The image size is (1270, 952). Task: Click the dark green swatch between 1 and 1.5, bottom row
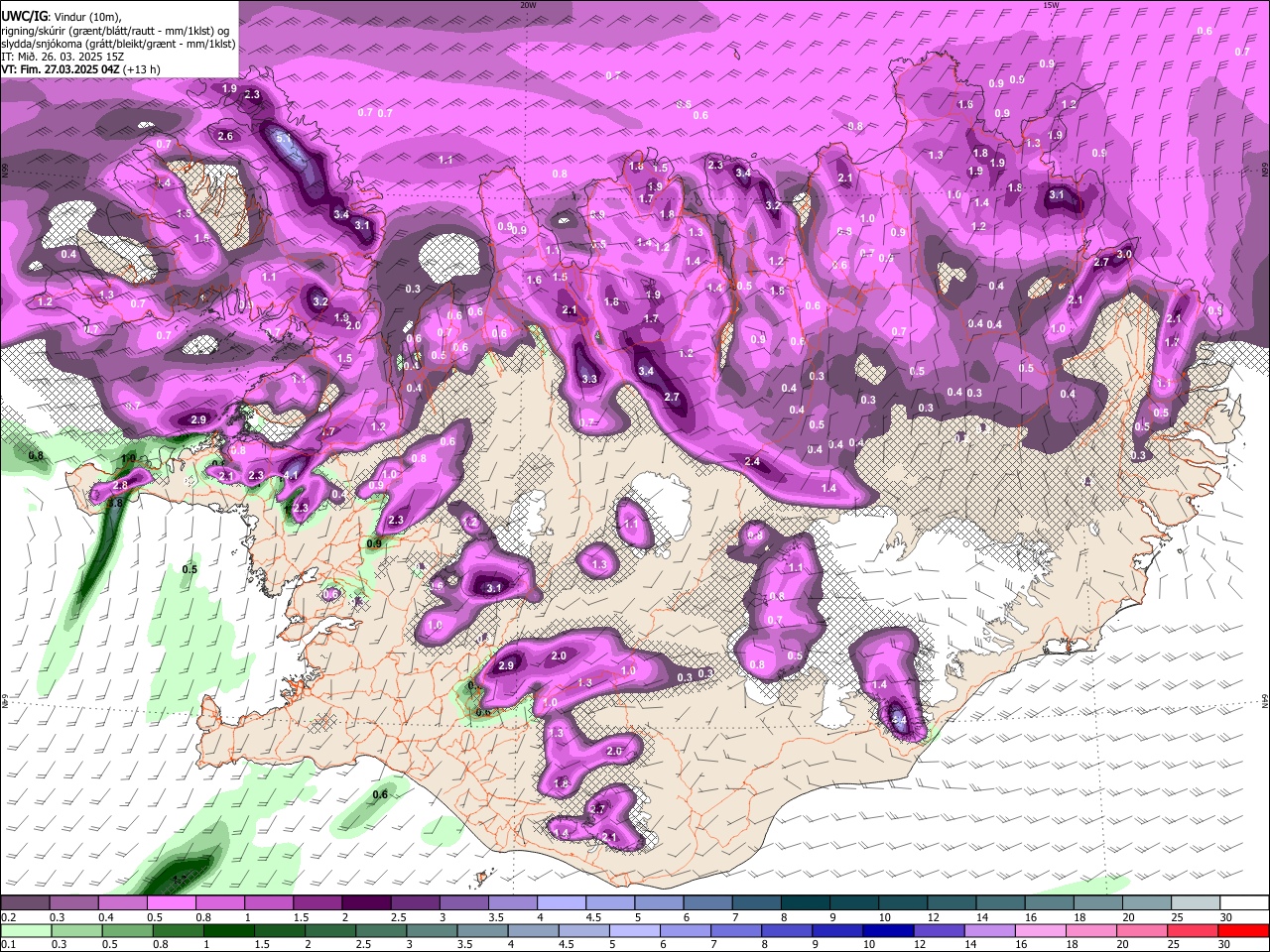(229, 930)
